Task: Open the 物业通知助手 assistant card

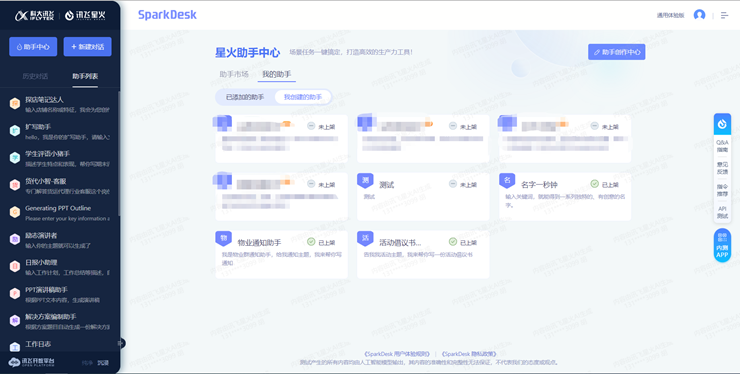Action: [x=282, y=255]
